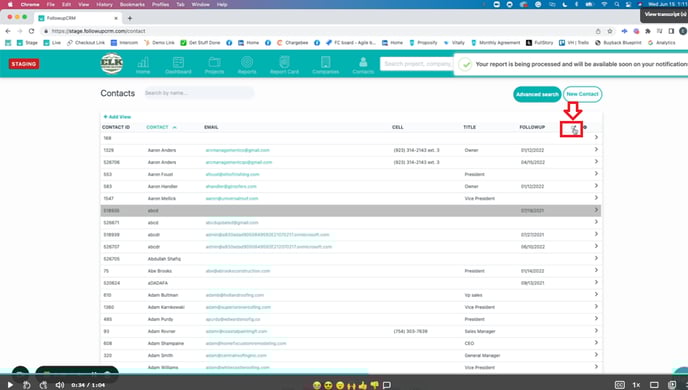688x390 pixels.
Task: Open Chrome's History menu
Action: pos(104,4)
